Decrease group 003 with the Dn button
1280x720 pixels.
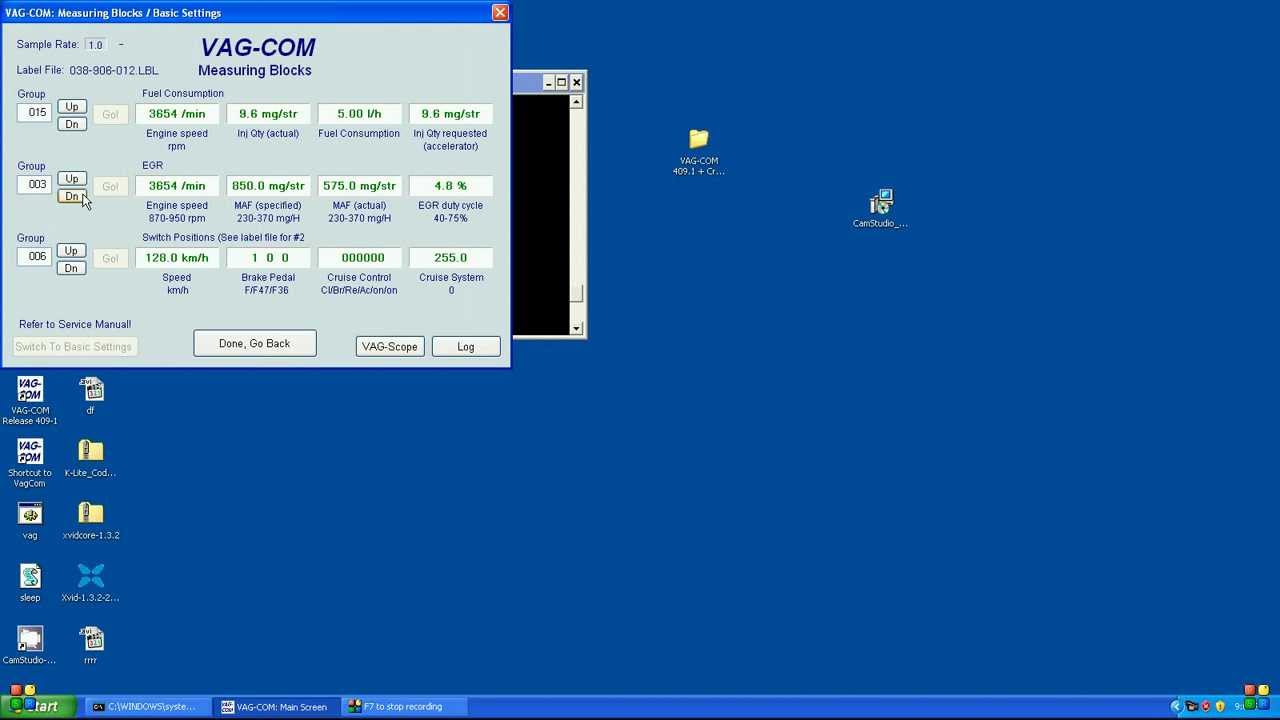pos(71,196)
